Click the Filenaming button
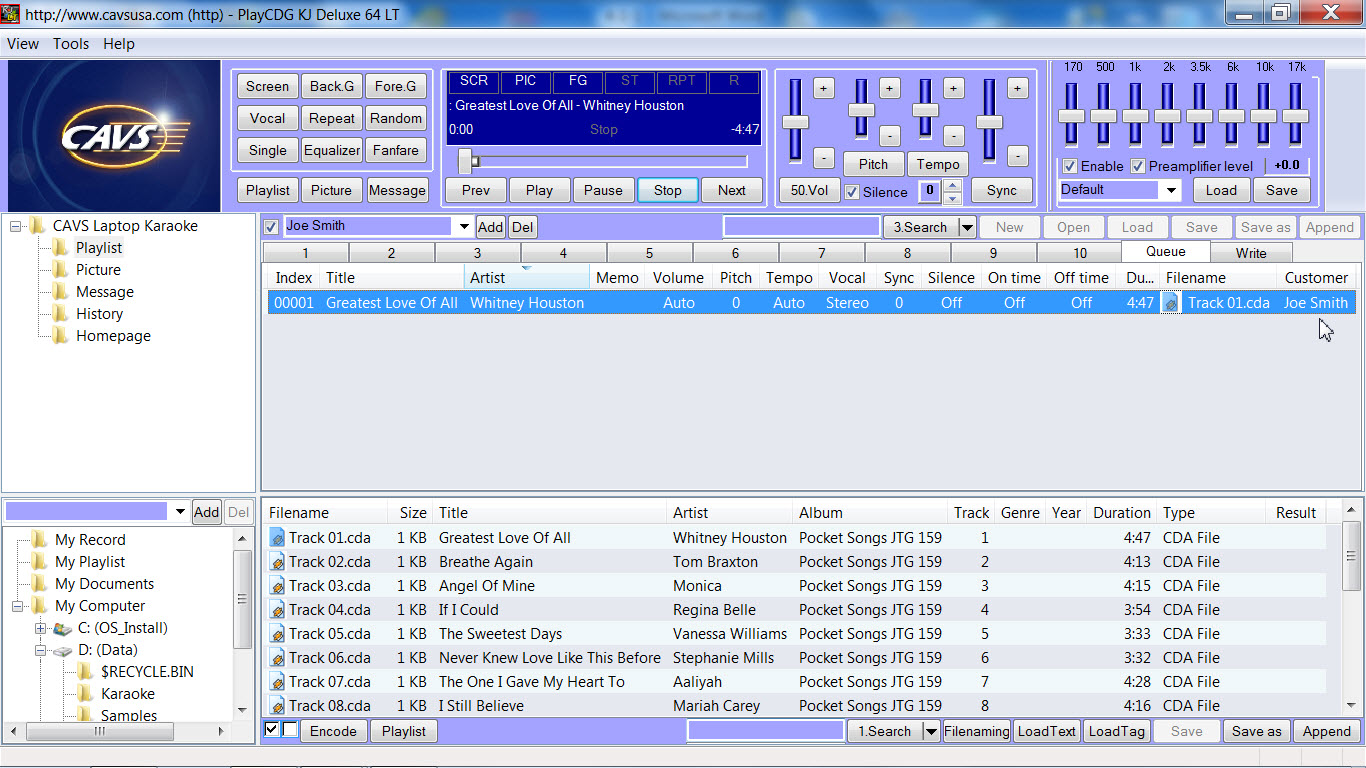This screenshot has height=768, width=1366. tap(976, 731)
